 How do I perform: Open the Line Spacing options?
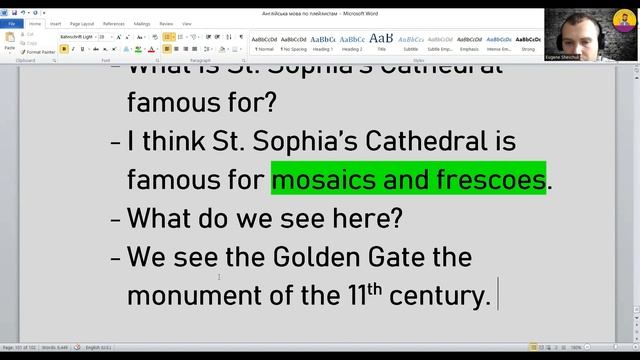coord(207,49)
